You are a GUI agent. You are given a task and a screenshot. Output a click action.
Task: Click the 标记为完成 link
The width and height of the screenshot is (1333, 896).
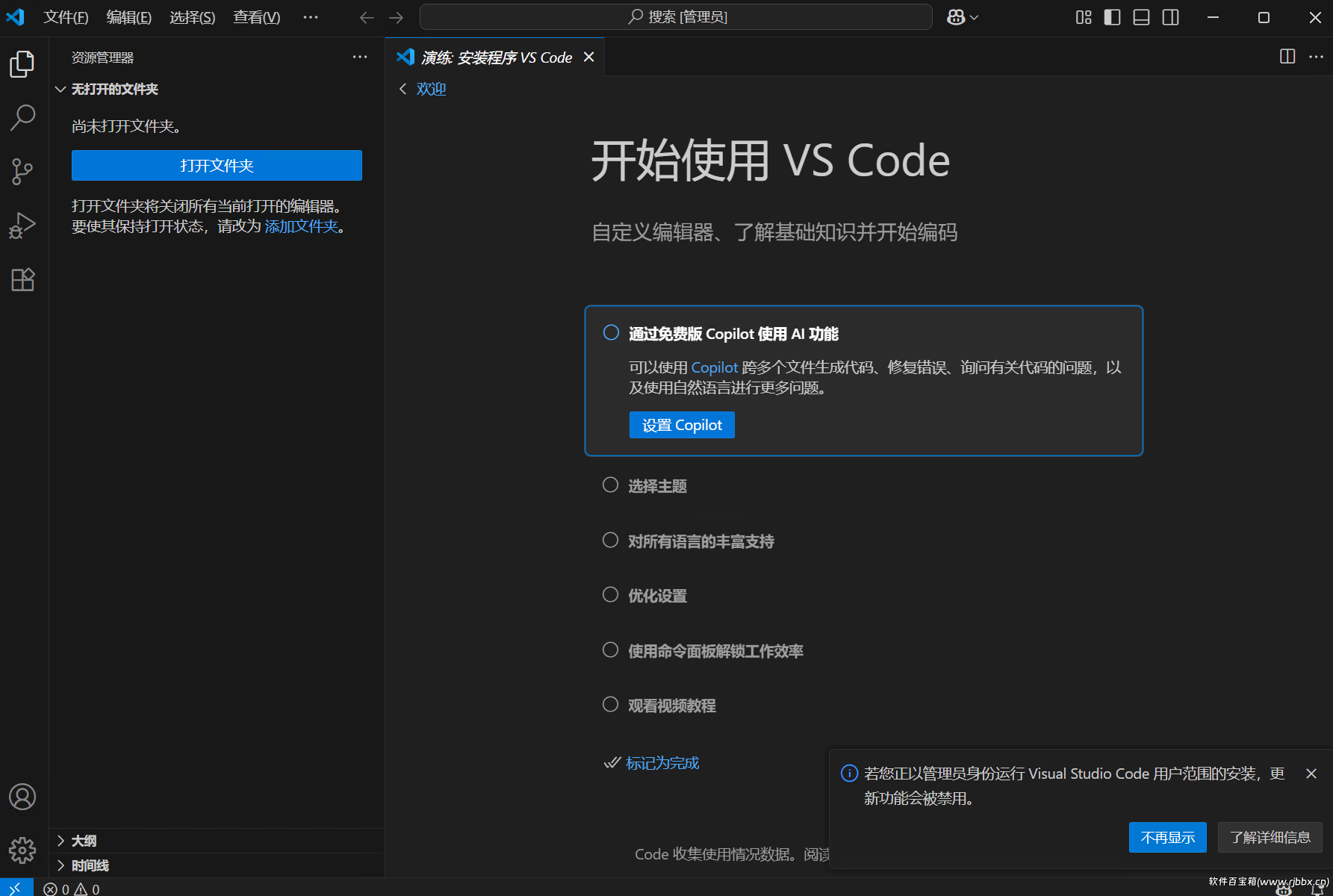point(662,763)
